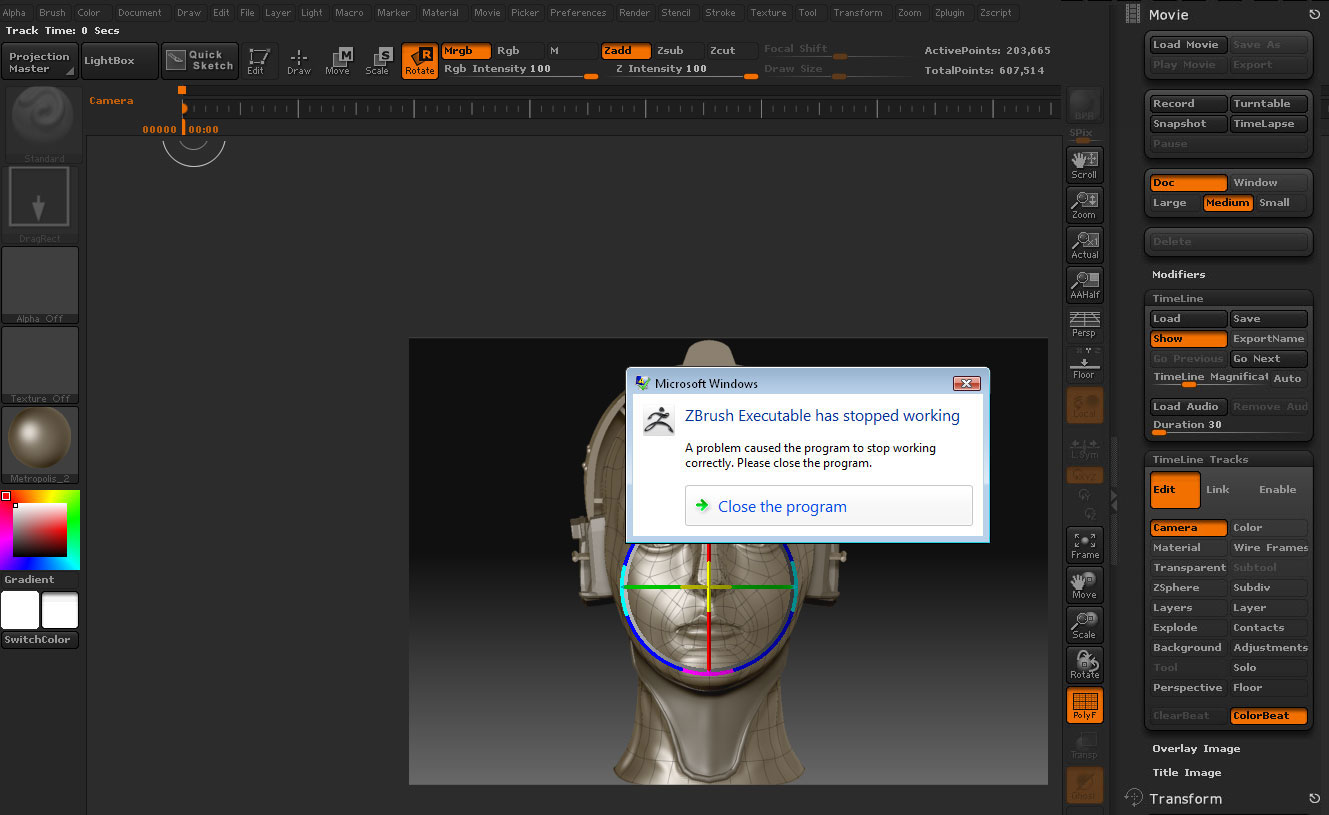Open the Texture Off selector

40,365
